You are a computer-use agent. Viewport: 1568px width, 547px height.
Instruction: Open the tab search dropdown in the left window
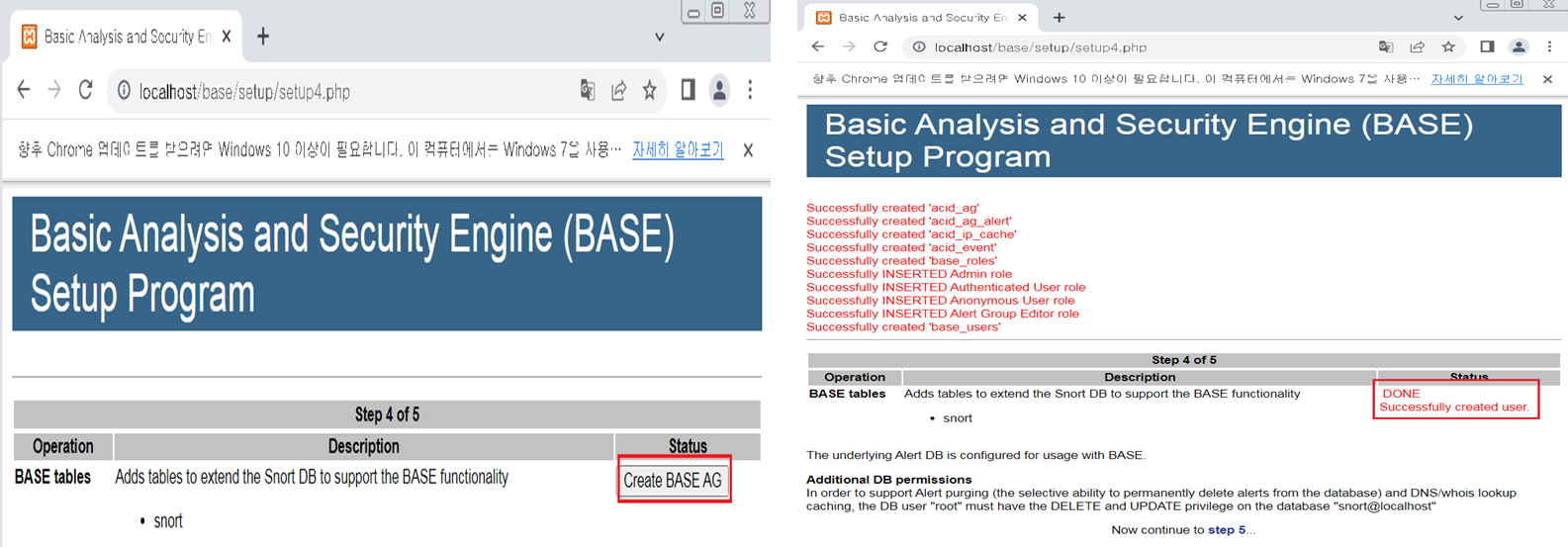660,38
